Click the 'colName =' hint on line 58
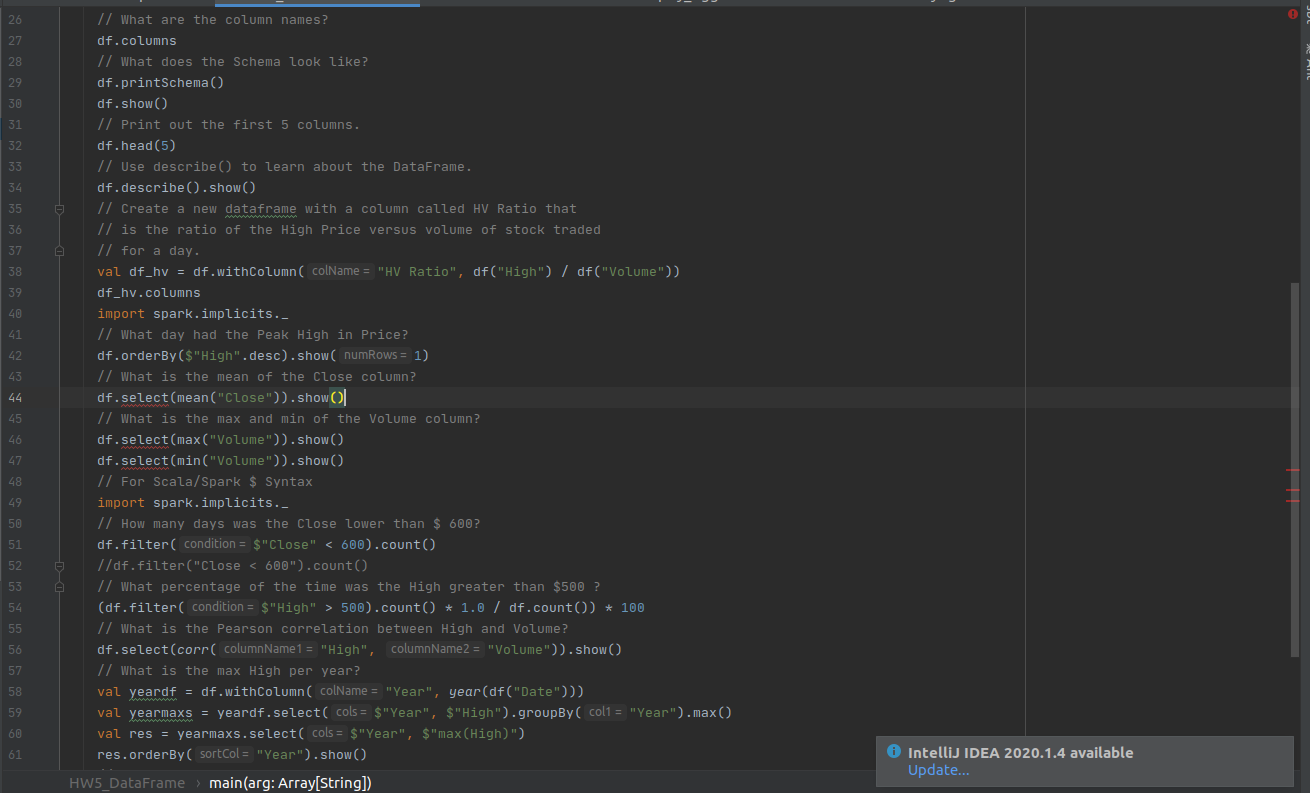This screenshot has height=793, width=1310. click(x=349, y=692)
